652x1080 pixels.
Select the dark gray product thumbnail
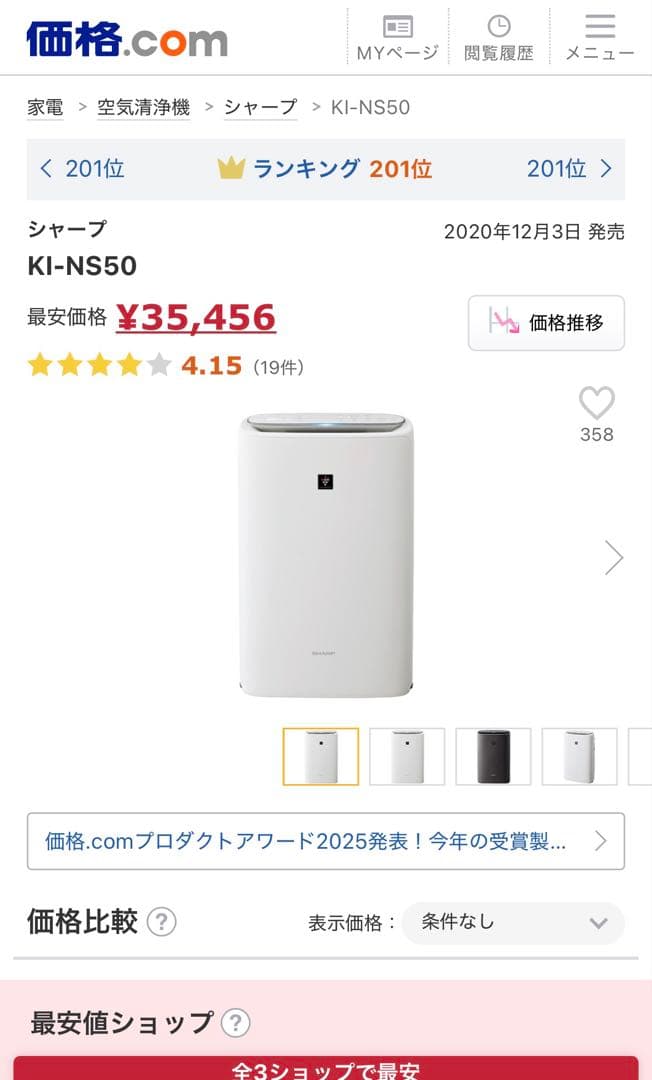pos(493,756)
